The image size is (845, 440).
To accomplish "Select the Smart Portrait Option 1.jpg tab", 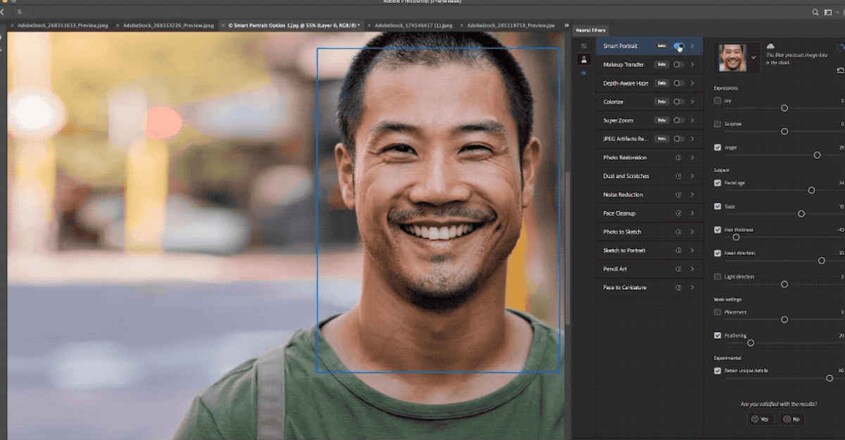I will click(294, 25).
